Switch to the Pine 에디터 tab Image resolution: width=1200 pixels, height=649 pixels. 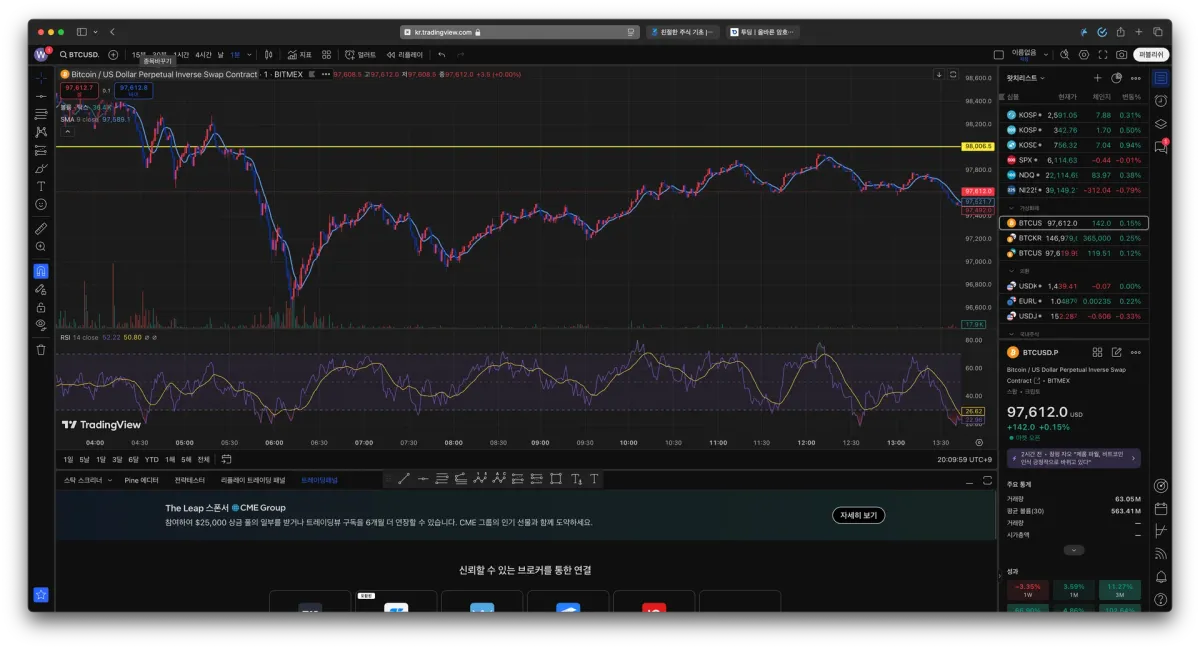tap(141, 480)
